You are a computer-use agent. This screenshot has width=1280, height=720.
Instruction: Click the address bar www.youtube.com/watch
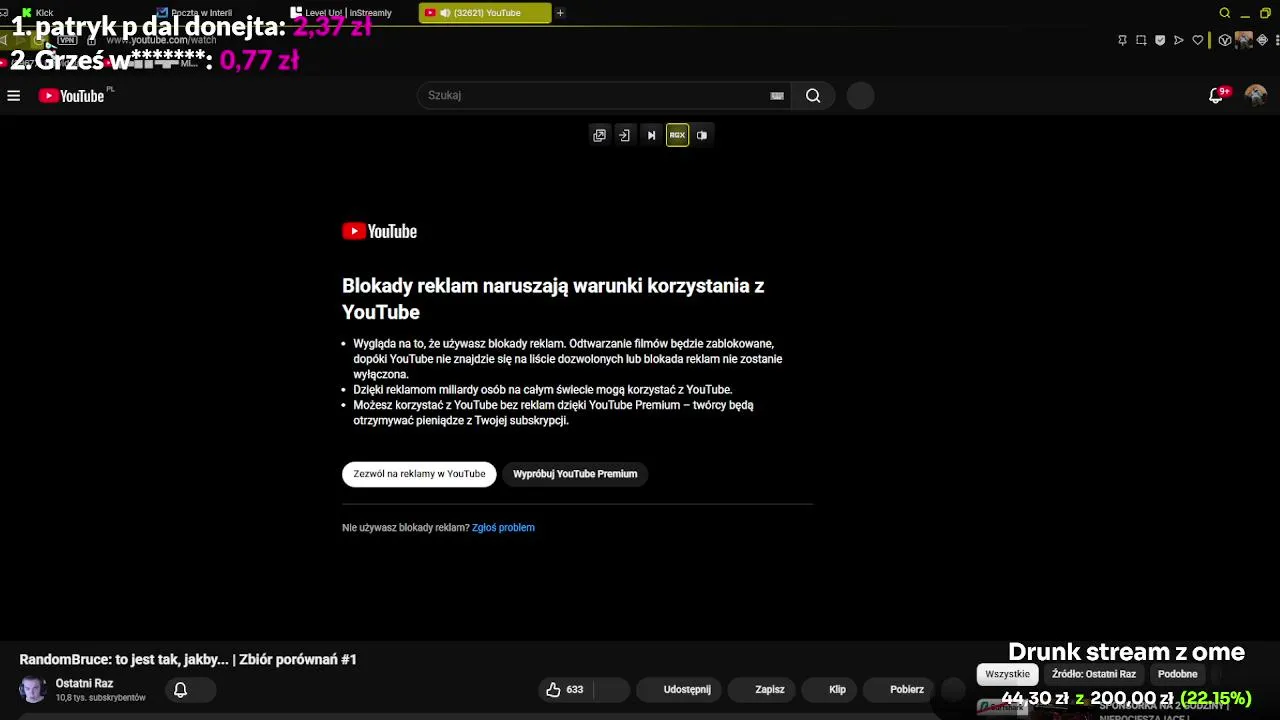(x=160, y=40)
